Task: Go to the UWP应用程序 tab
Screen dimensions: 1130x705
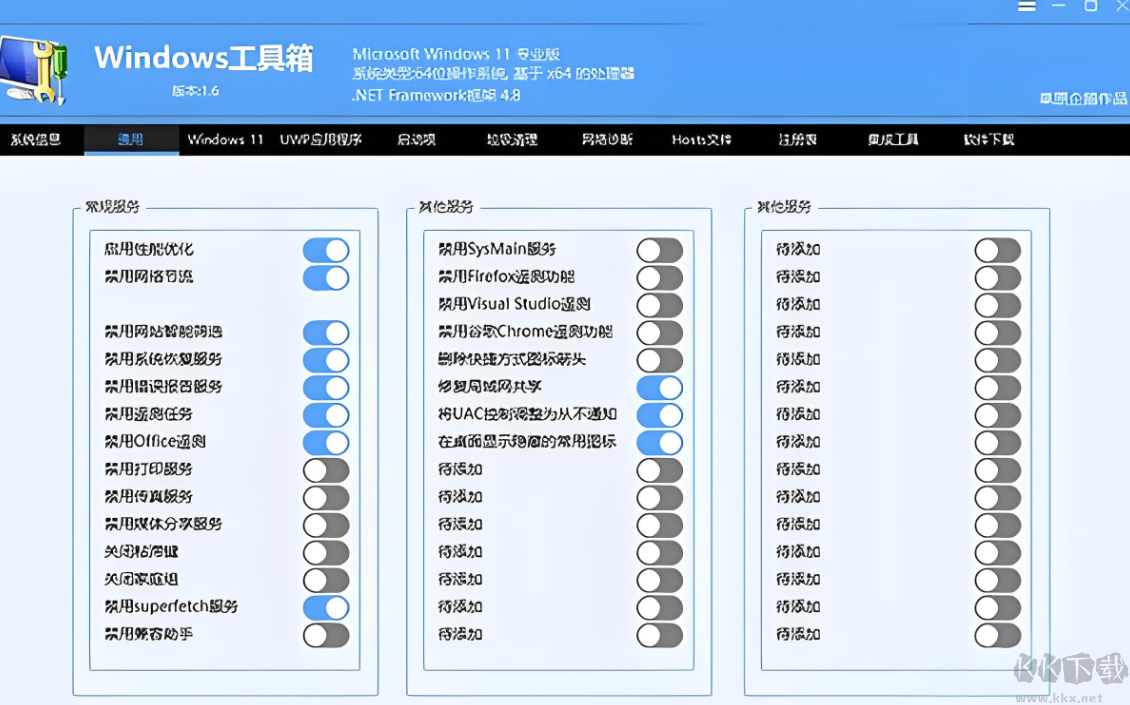Action: pos(321,140)
